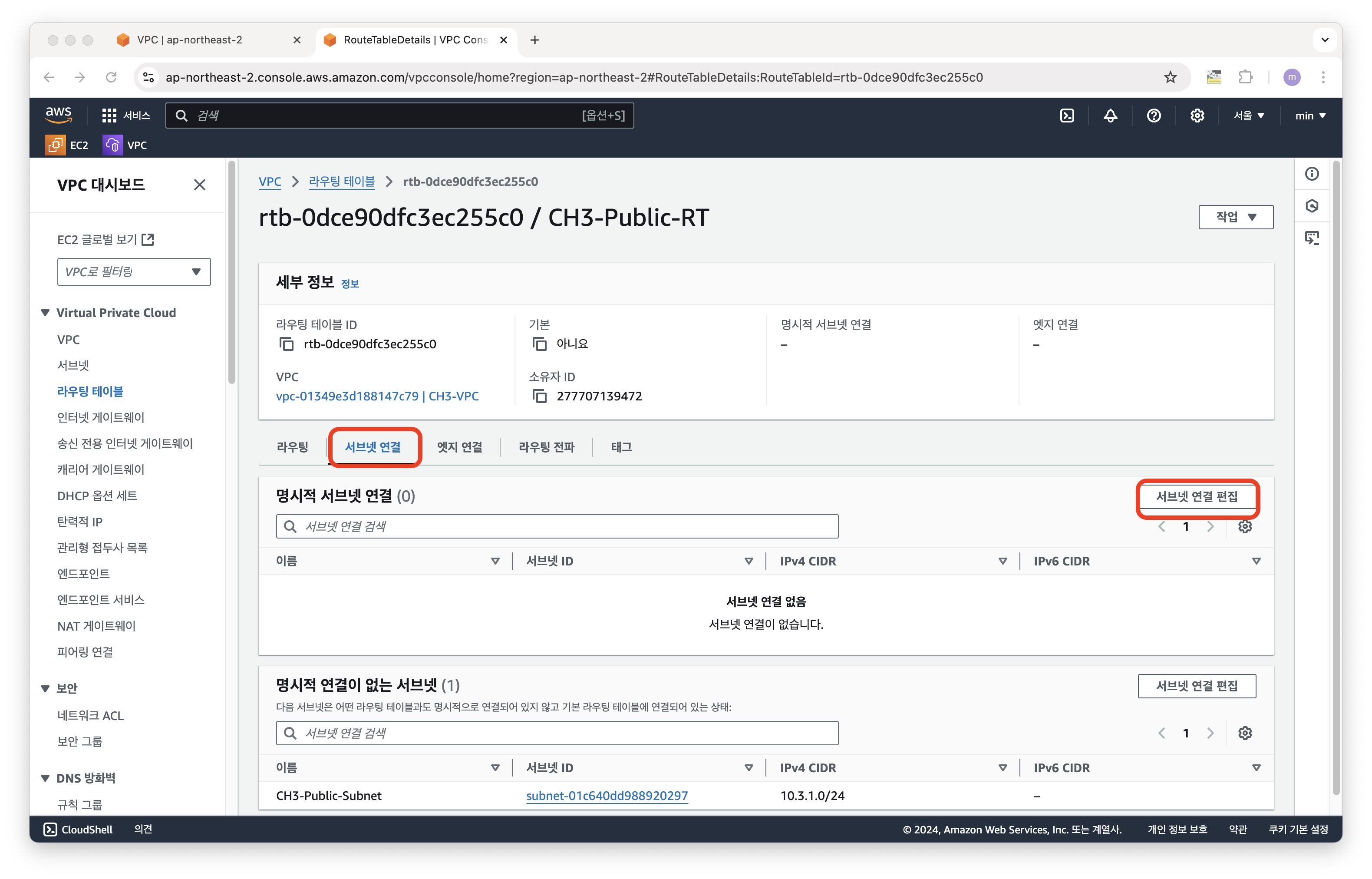
Task: Click 서브넷 연결 편집 for subnets without association
Action: click(1196, 685)
